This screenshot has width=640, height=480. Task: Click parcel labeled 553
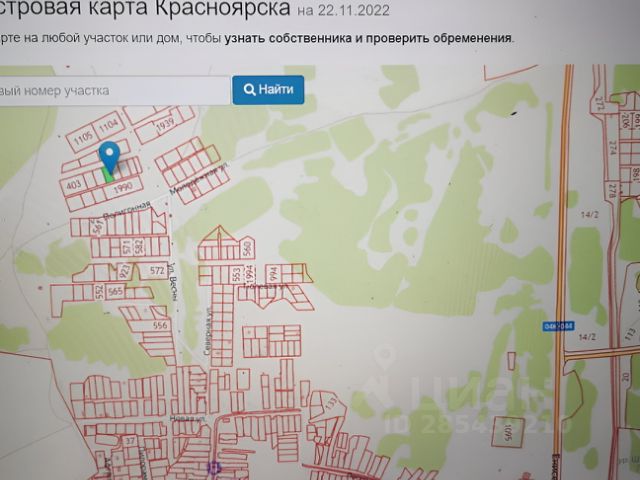point(236,273)
